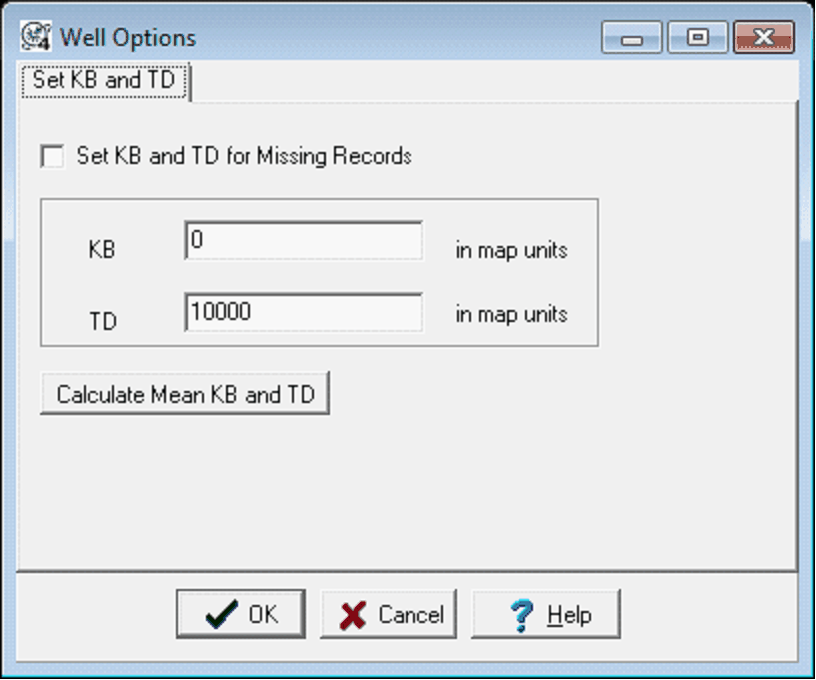Select the Set KB and TD tab
816x680 pixels.
click(105, 81)
